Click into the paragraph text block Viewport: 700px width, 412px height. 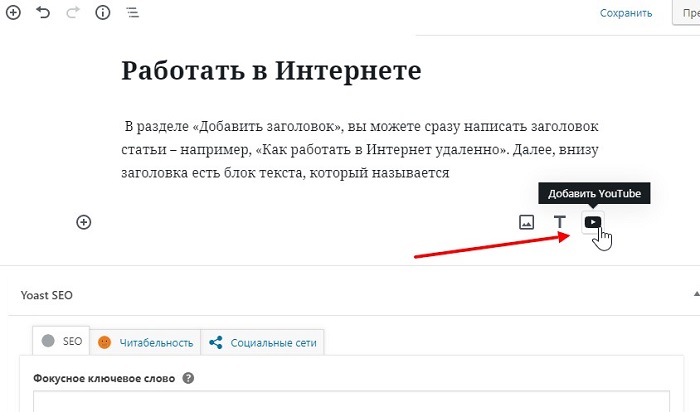(x=360, y=149)
